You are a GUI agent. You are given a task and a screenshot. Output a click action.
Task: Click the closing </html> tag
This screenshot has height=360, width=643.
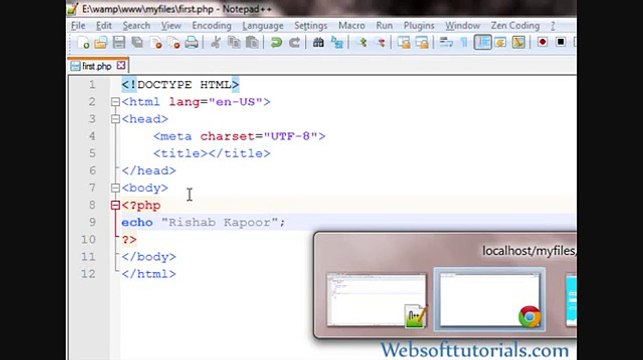click(x=149, y=274)
